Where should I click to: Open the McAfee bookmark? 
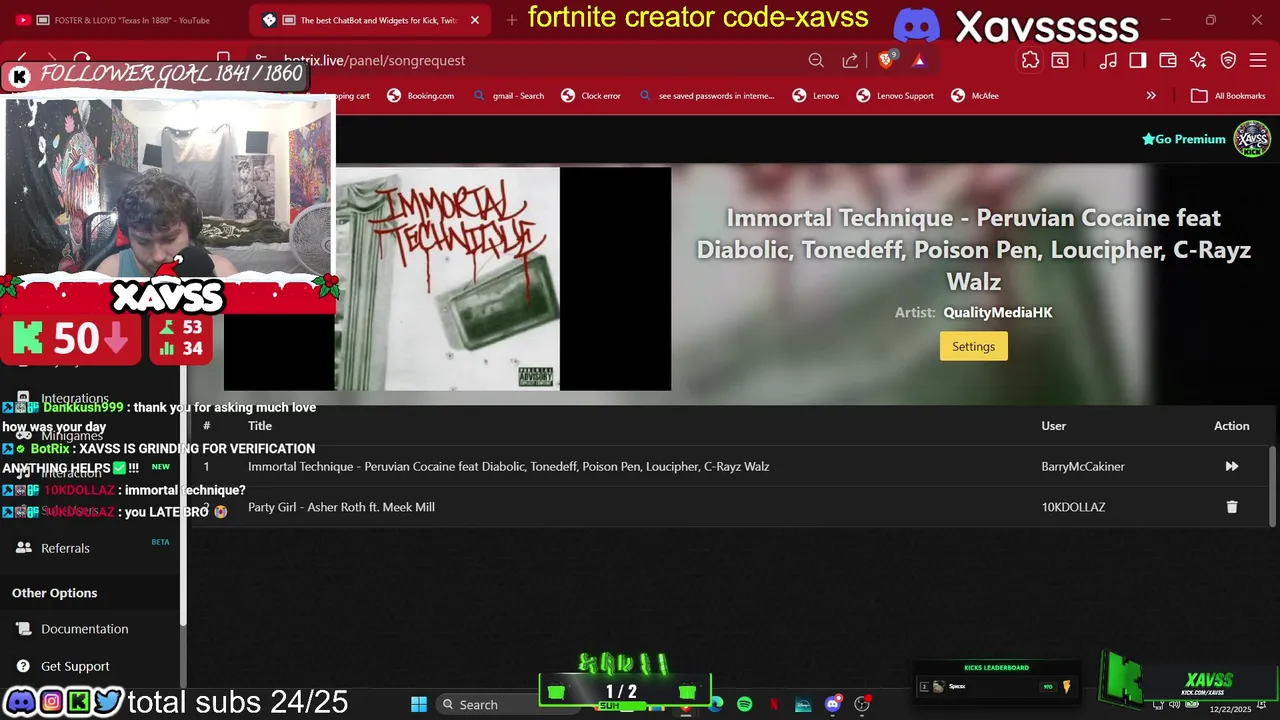coord(974,96)
